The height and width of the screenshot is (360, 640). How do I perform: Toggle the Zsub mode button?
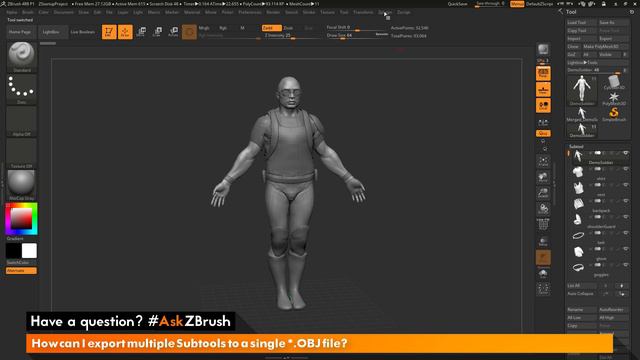tap(288, 28)
